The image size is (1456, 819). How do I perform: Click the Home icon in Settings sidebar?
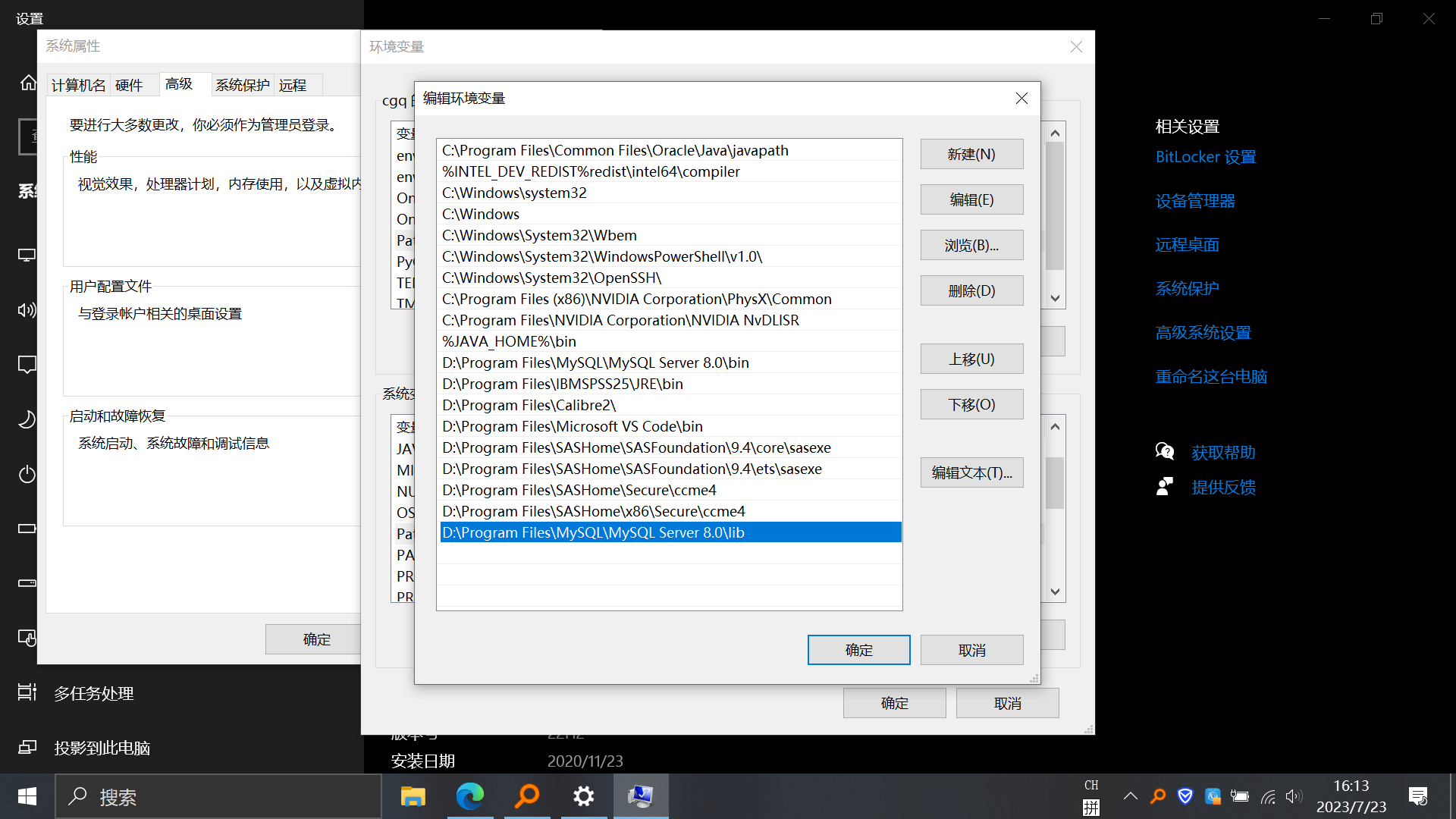(x=28, y=83)
